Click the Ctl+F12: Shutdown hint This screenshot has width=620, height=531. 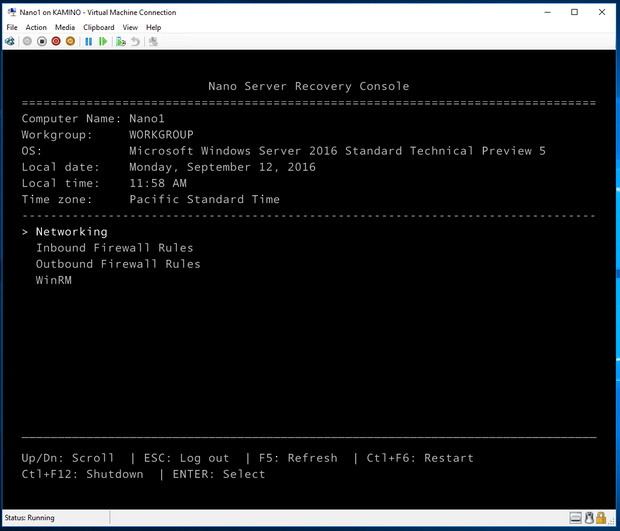point(82,474)
